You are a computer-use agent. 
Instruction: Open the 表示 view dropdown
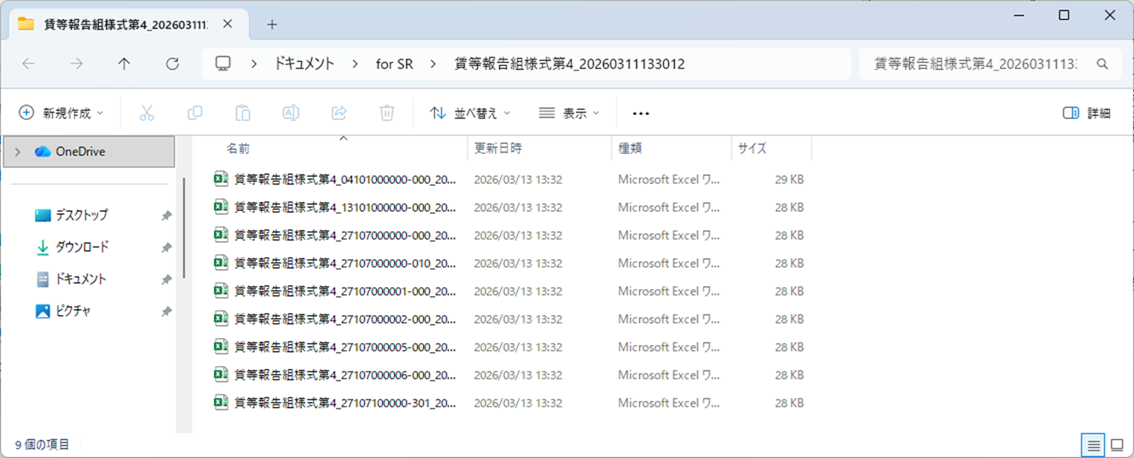570,113
